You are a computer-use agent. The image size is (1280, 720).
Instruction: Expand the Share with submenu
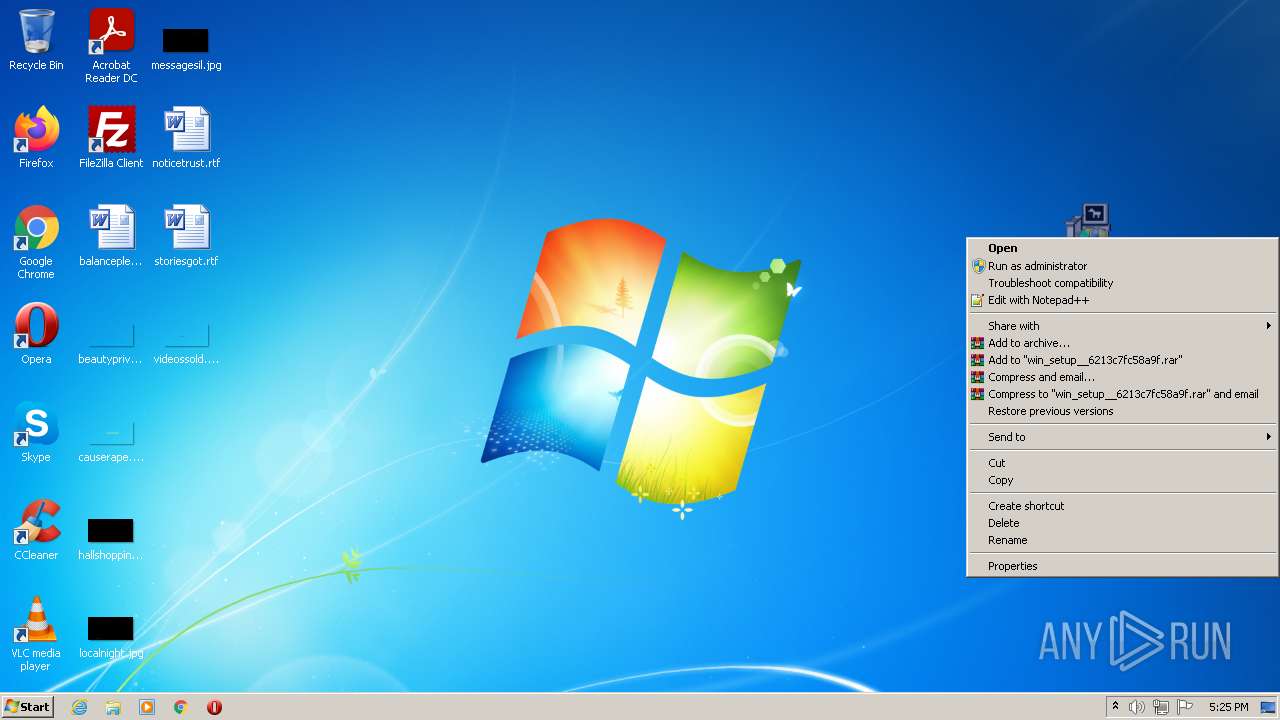(1122, 326)
